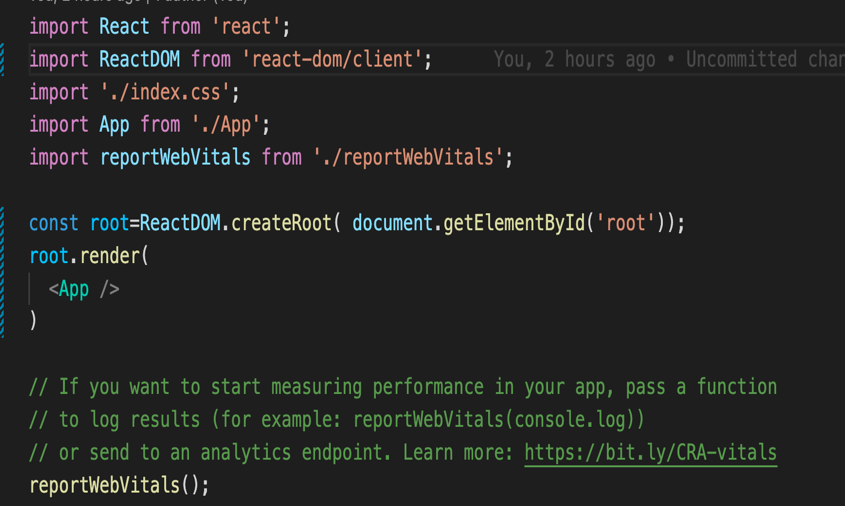Viewport: 845px width, 506px height.
Task: Click the gutter change marker beside ReactDOM import
Action: point(3,60)
